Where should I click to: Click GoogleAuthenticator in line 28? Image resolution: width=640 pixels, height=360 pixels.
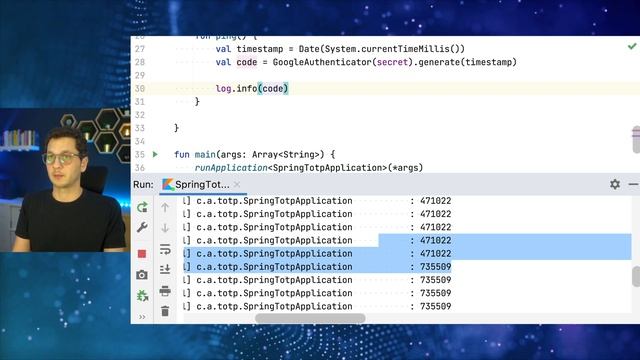322,62
